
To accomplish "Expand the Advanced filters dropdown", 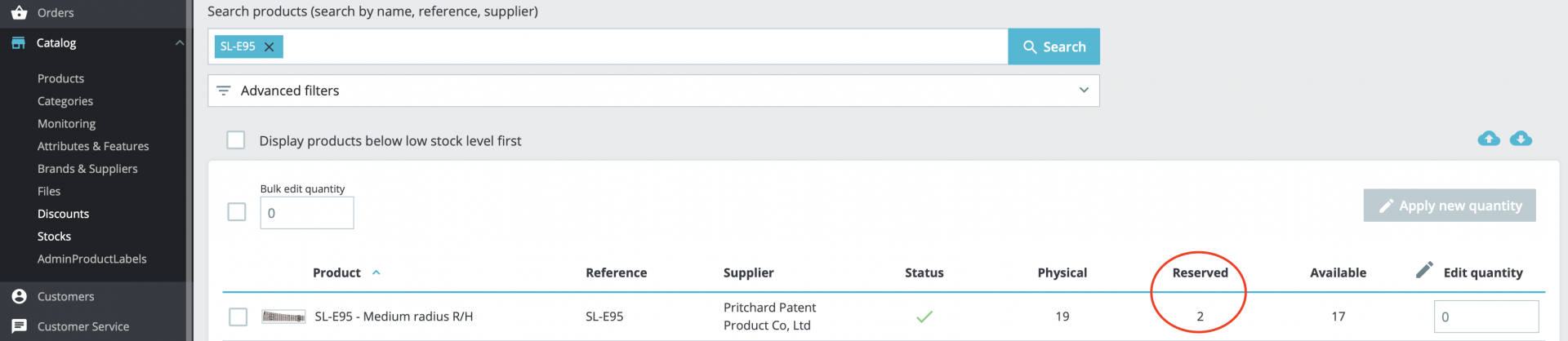I will (1084, 91).
